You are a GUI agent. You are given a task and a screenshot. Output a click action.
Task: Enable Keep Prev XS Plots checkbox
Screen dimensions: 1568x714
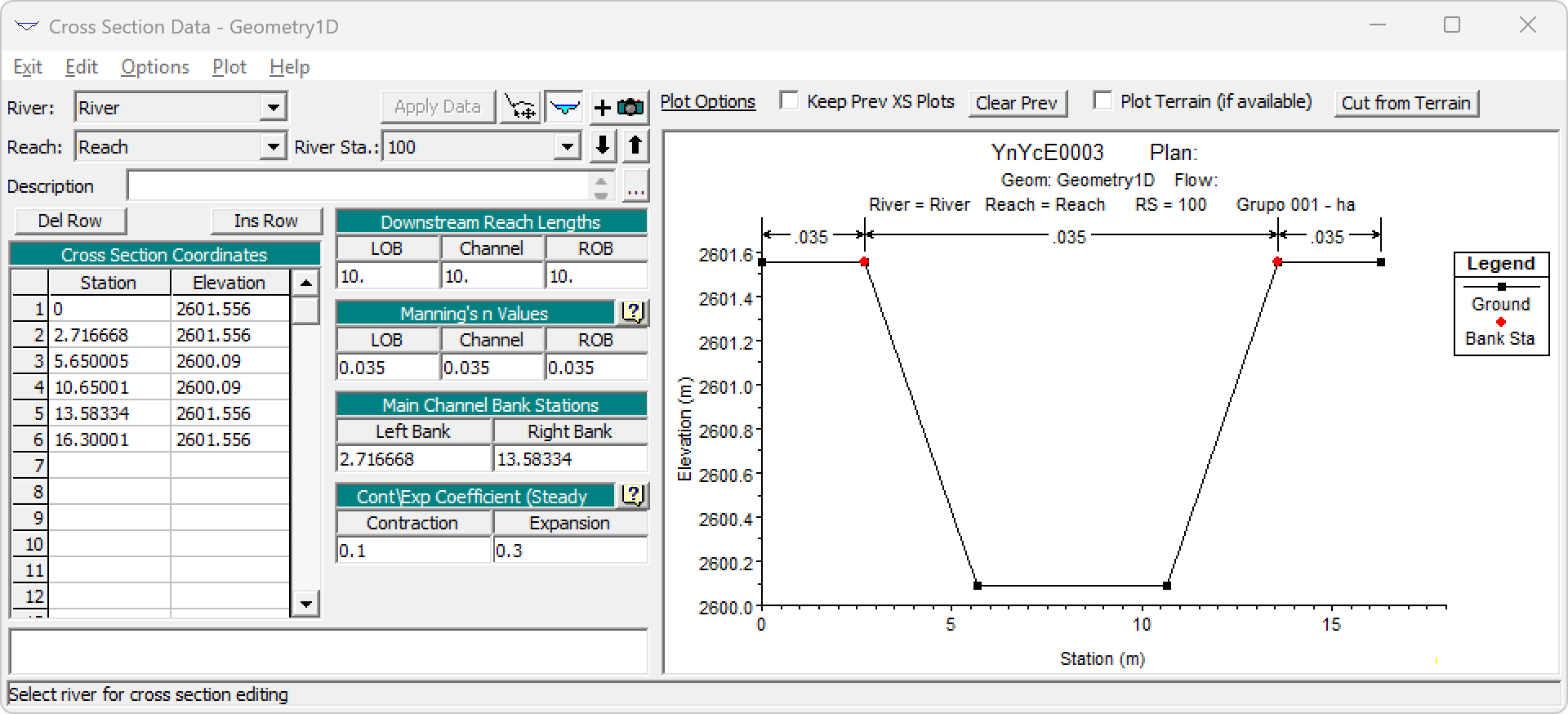pyautogui.click(x=789, y=101)
